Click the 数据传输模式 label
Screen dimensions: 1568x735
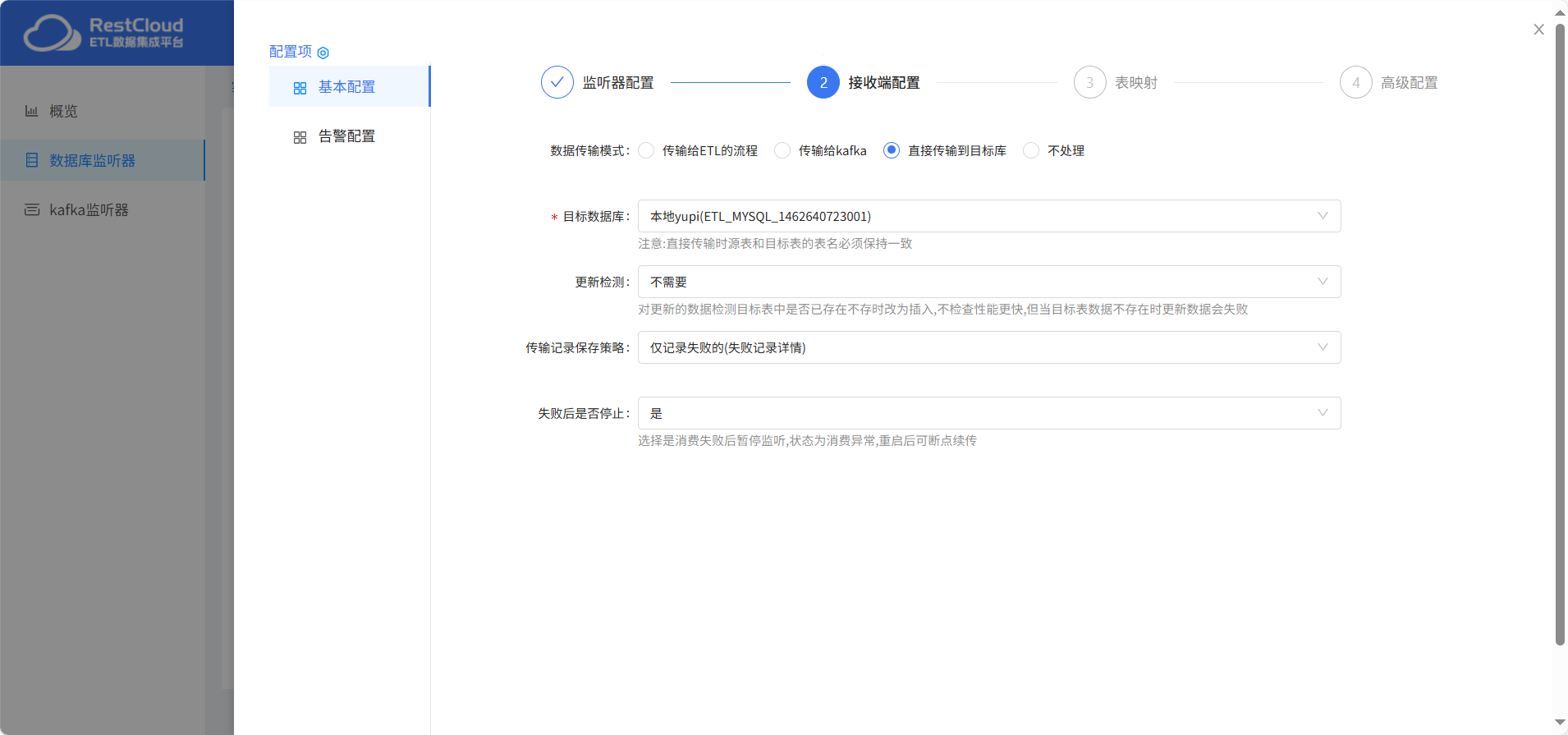[590, 151]
